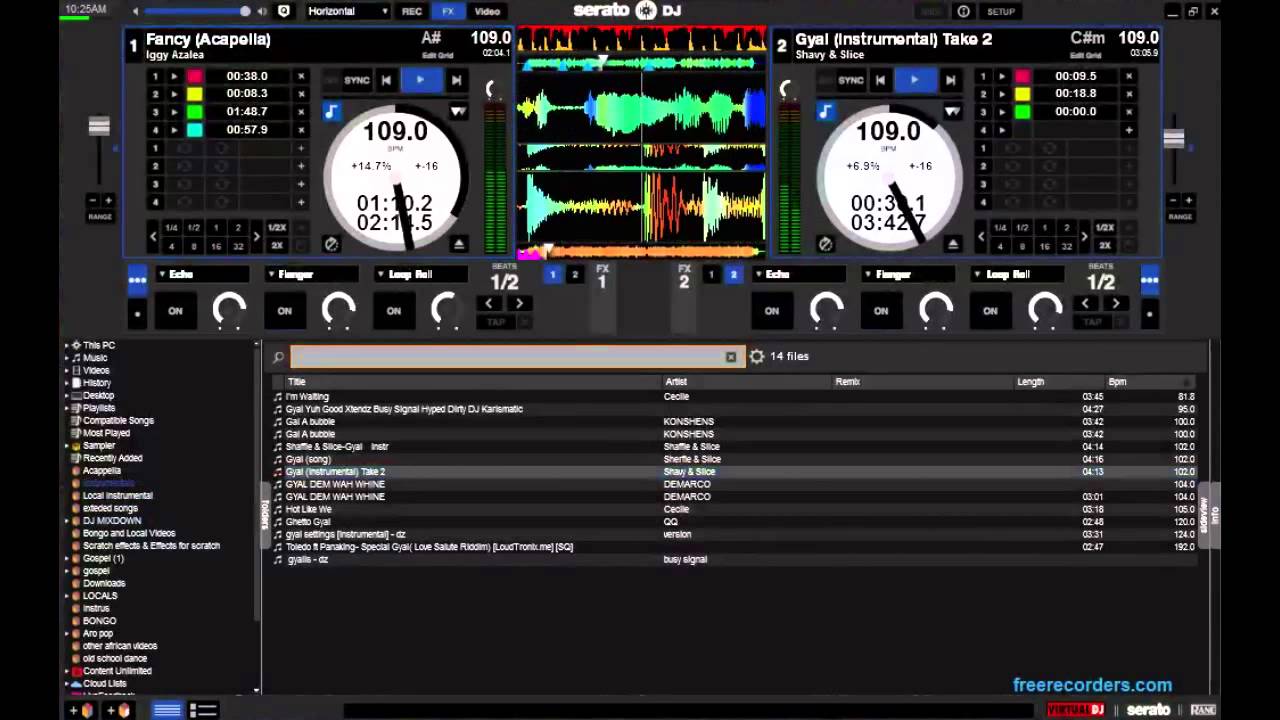Click the library settings gear icon
The width and height of the screenshot is (1280, 720).
point(757,356)
